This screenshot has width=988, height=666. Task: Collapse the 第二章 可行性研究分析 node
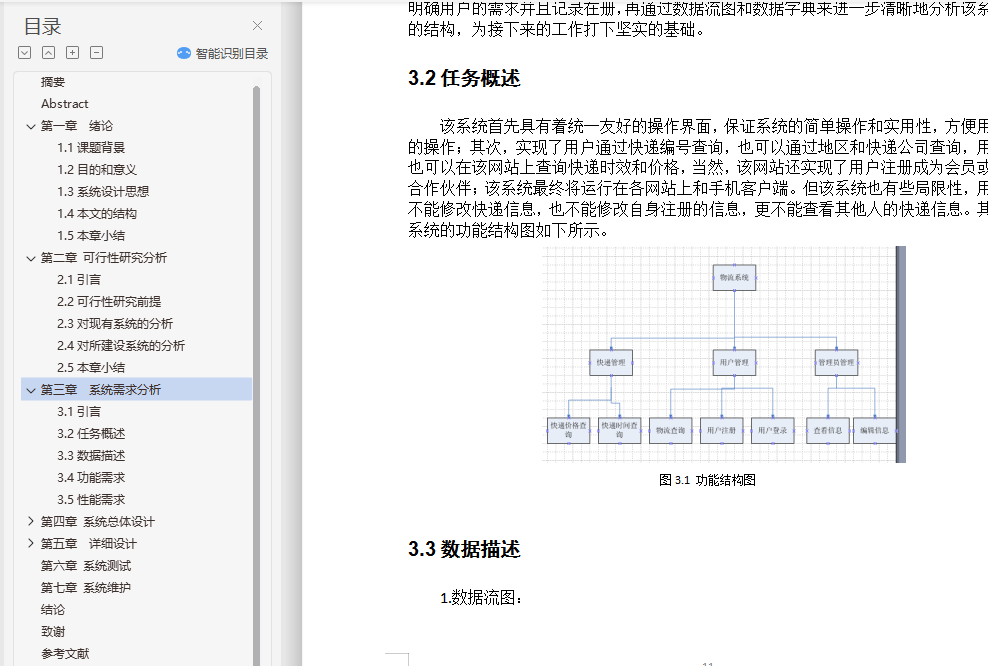30,258
